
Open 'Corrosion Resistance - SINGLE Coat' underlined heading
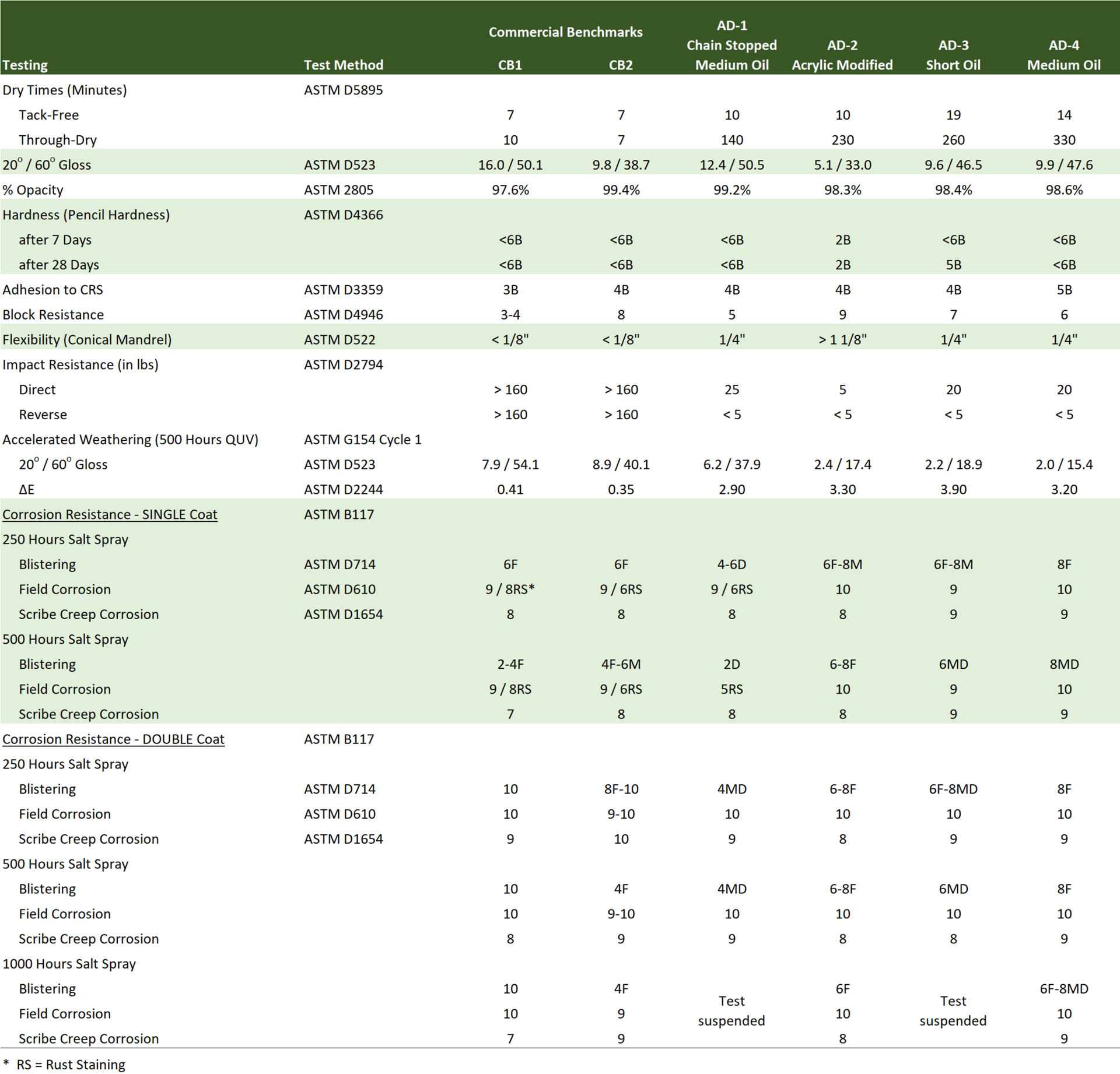110,515
